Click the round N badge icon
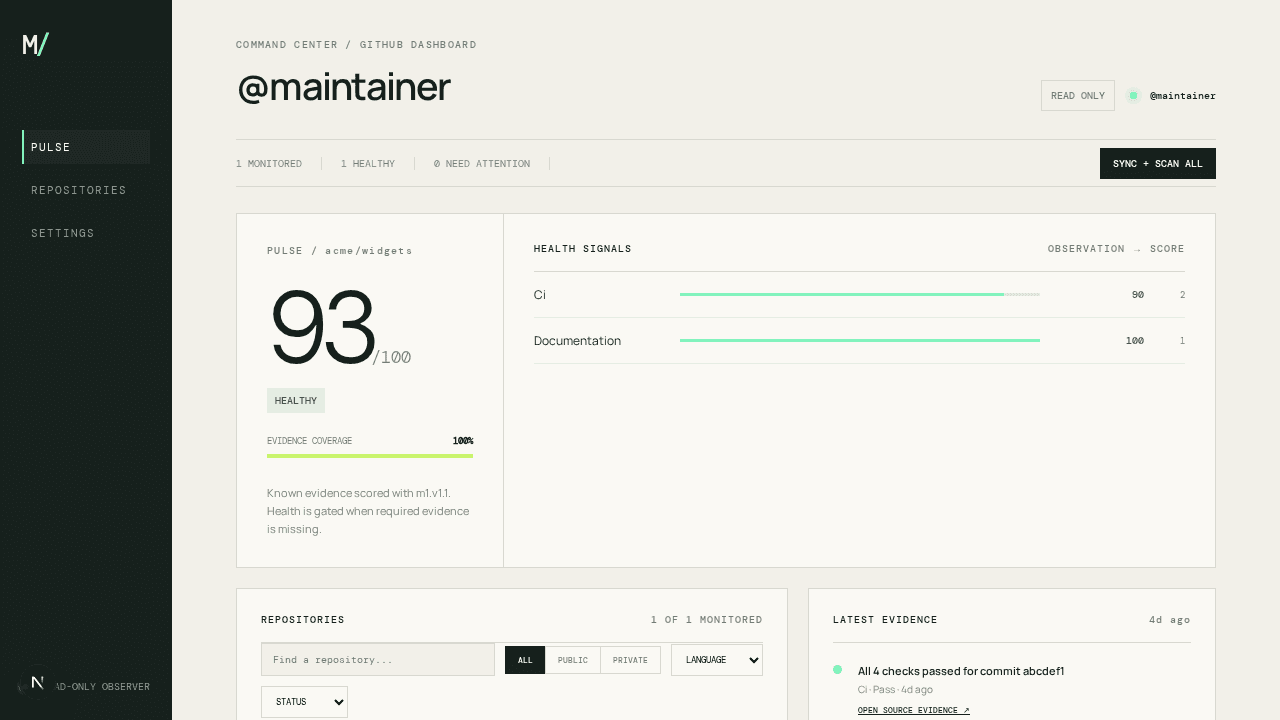 tap(37, 682)
